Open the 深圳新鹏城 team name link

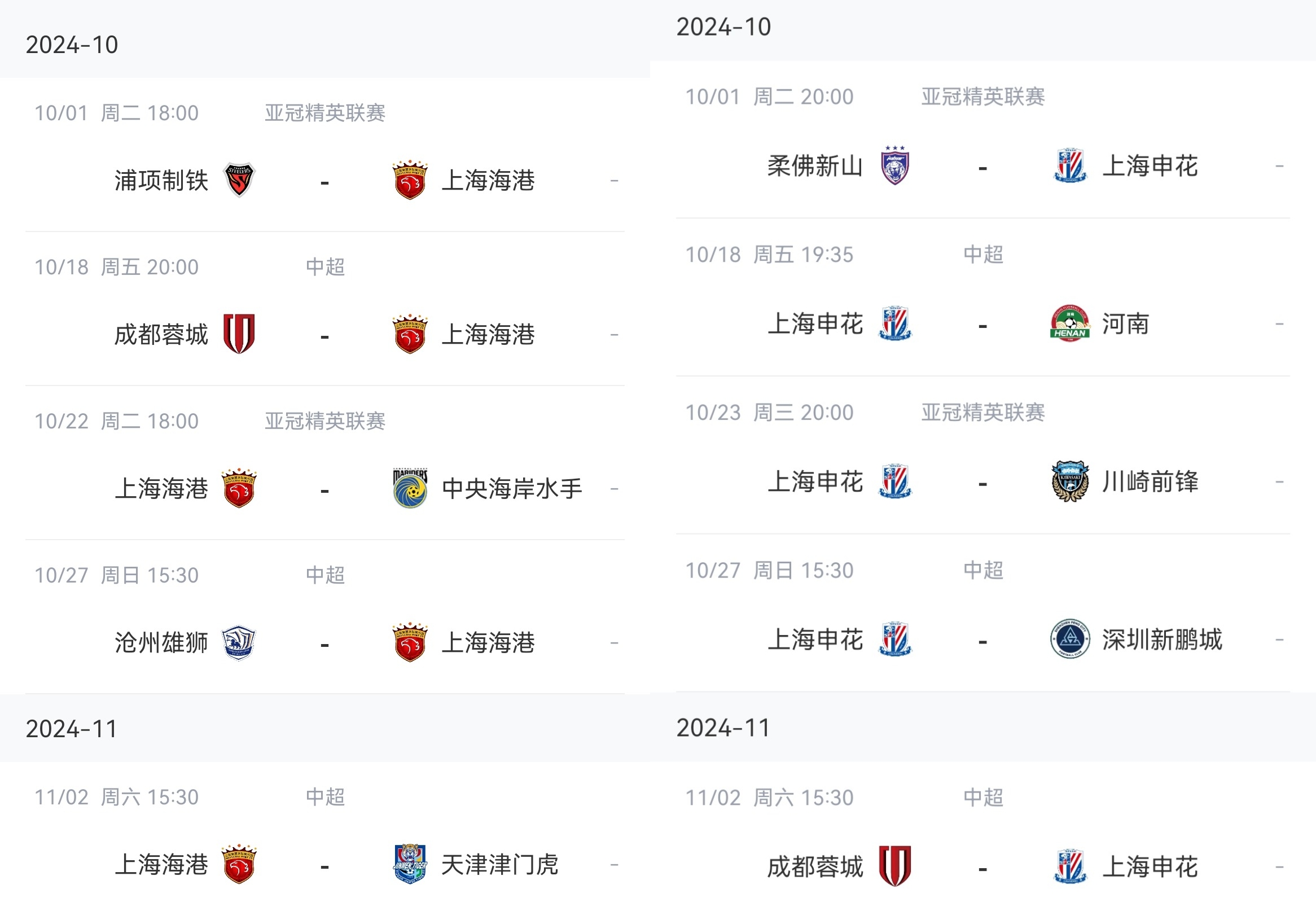tap(1162, 640)
